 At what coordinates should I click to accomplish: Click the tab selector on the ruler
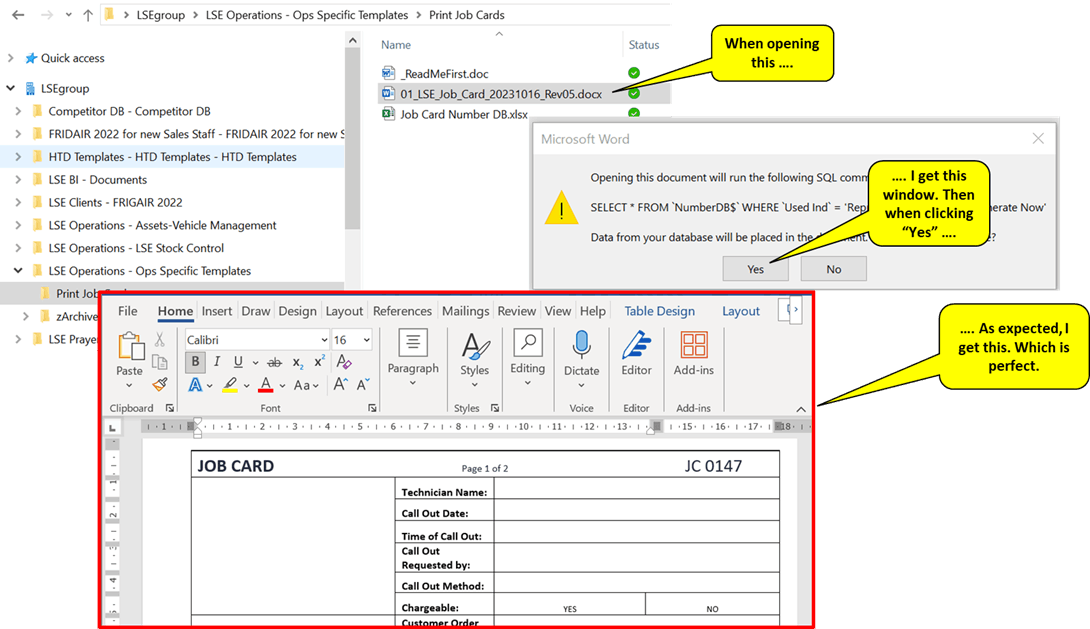112,428
